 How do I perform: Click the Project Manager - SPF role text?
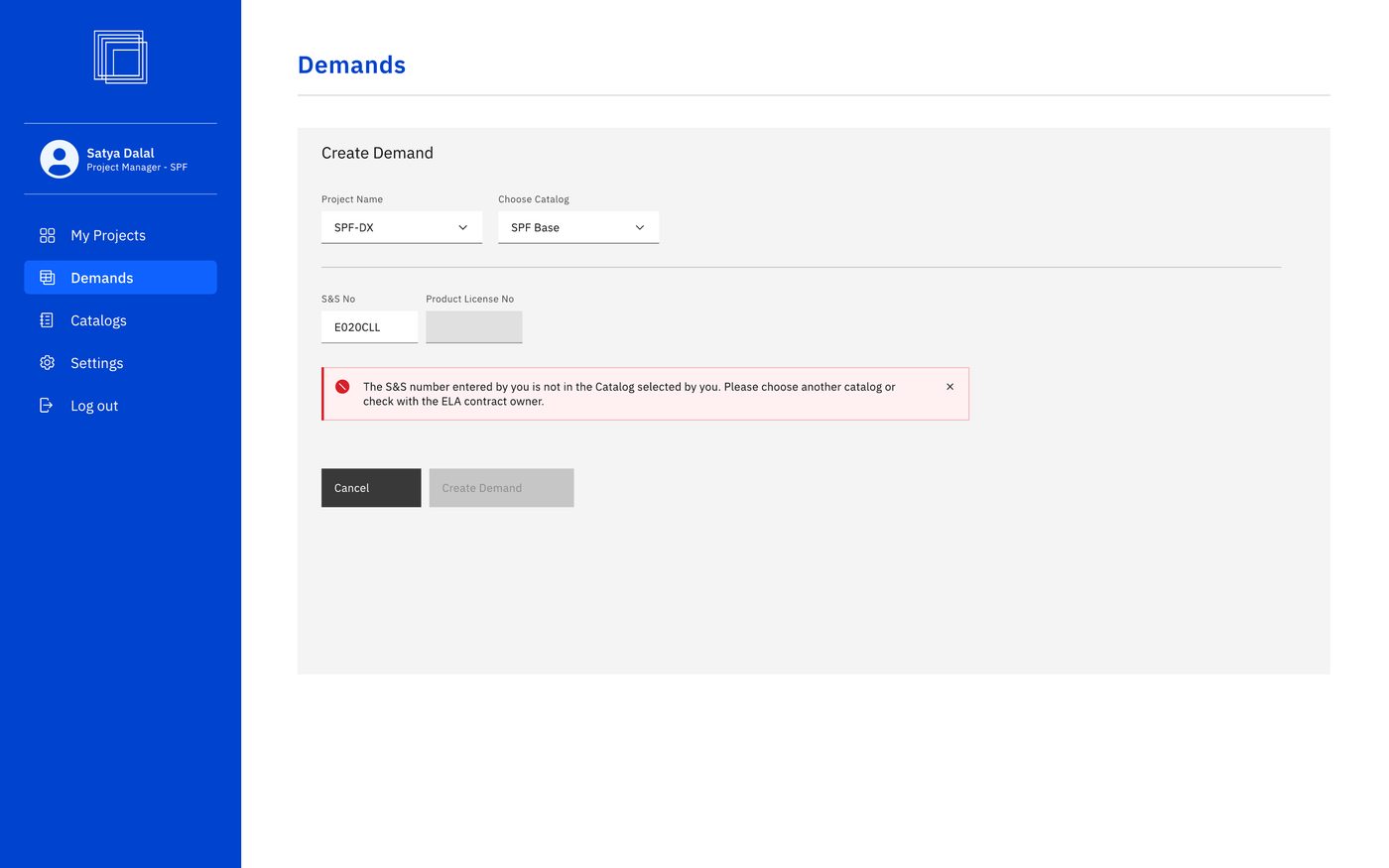(x=137, y=168)
